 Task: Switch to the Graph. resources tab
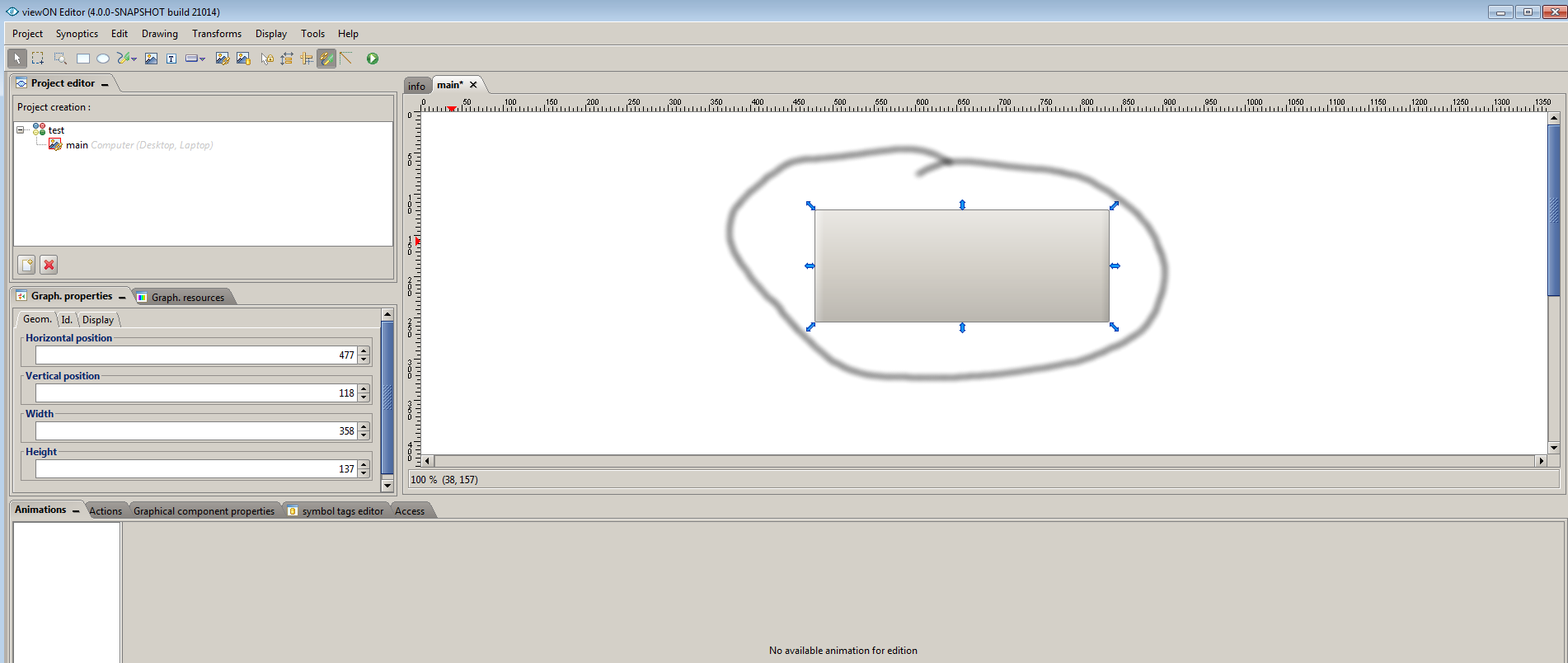(x=187, y=298)
